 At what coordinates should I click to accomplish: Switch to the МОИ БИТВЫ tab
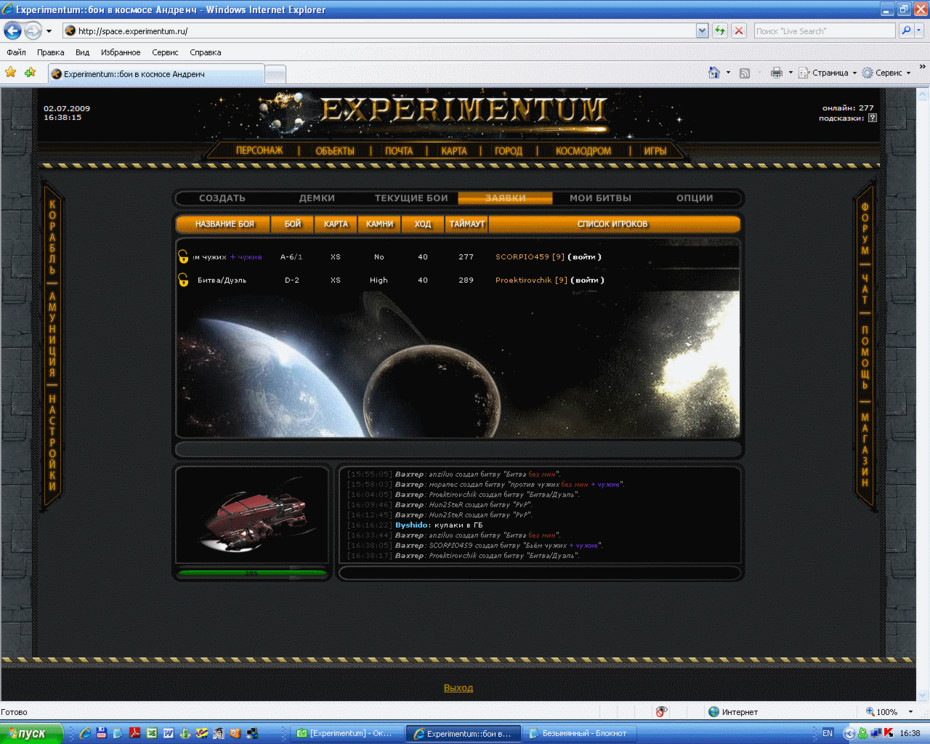[x=600, y=198]
